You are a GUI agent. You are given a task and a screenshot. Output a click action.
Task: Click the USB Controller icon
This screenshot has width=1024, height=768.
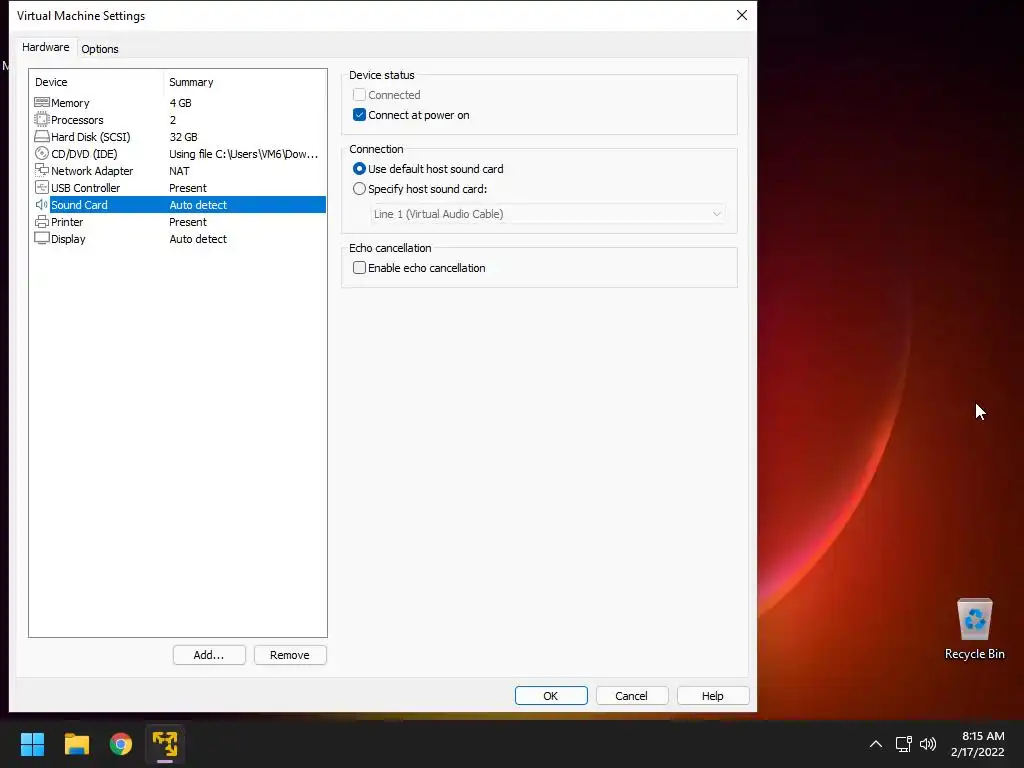coord(42,187)
